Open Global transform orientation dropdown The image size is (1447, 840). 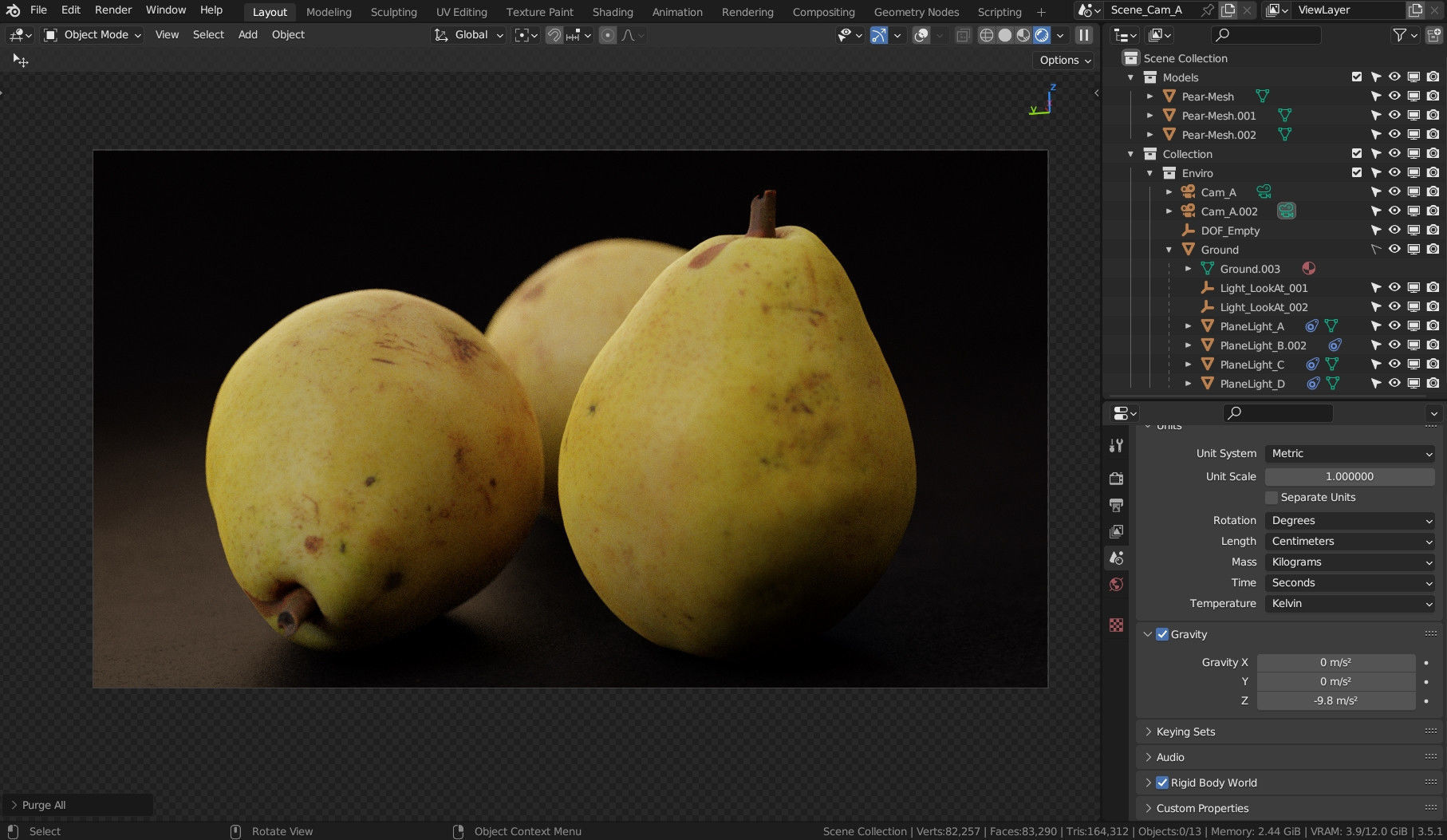tap(469, 35)
